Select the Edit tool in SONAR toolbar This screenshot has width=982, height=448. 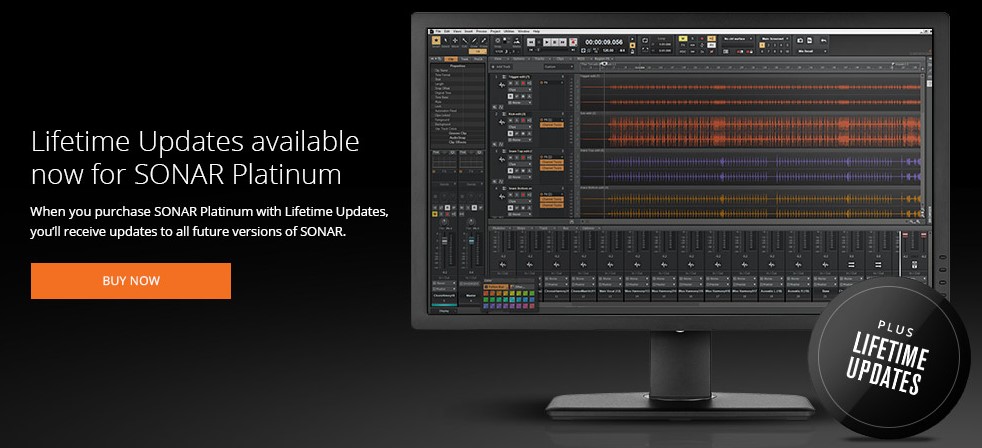click(x=465, y=41)
